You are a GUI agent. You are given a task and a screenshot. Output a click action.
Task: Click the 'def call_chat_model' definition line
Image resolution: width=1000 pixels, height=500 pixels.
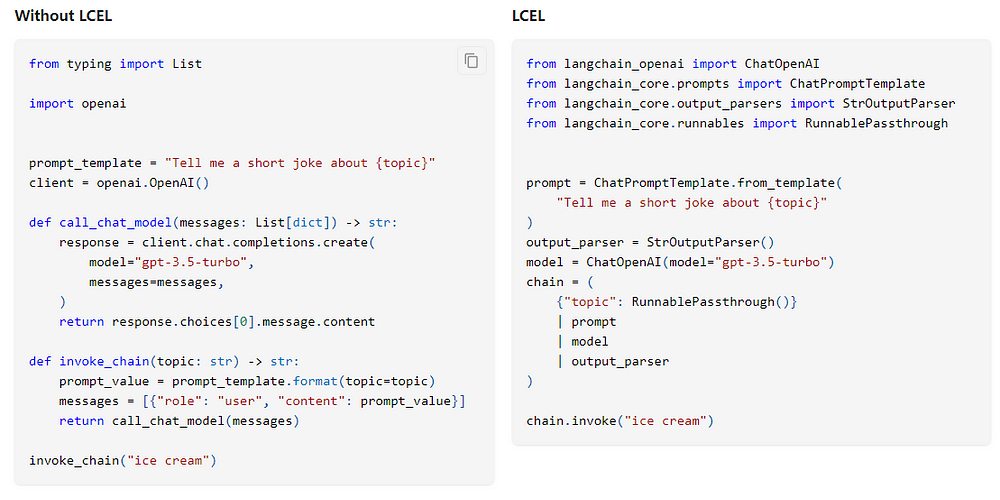click(214, 223)
